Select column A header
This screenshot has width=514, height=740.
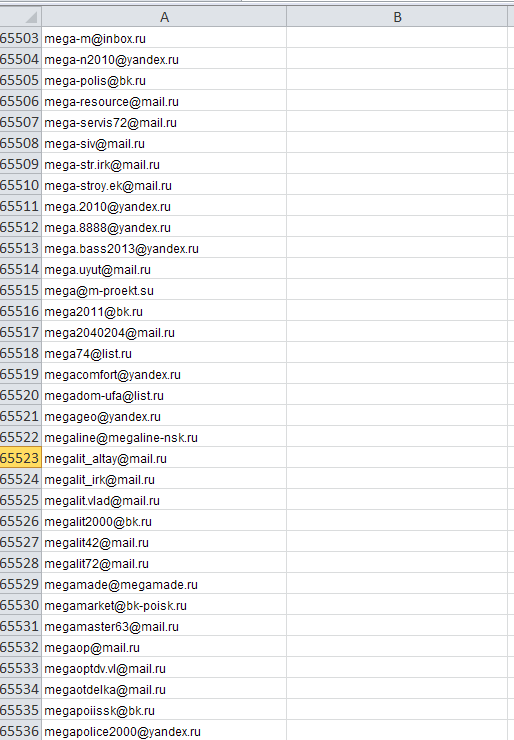point(164,17)
